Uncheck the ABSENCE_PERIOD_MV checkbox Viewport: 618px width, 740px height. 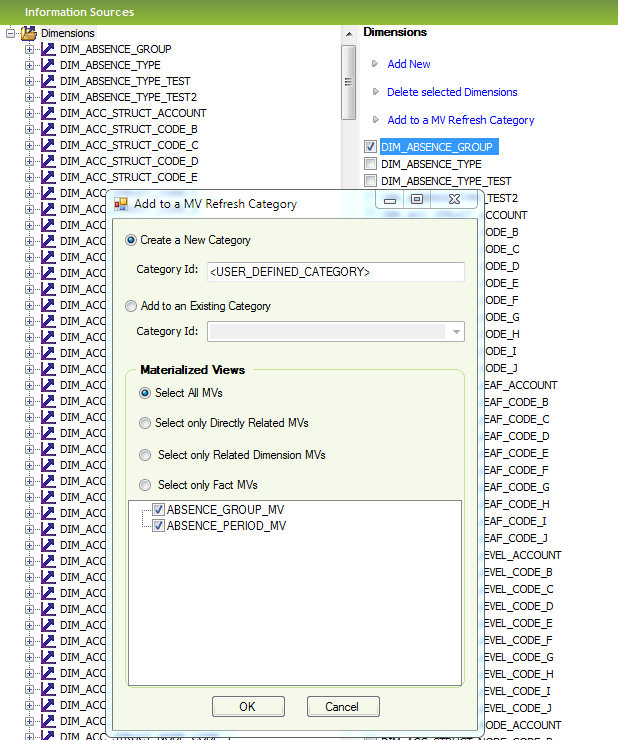(158, 526)
